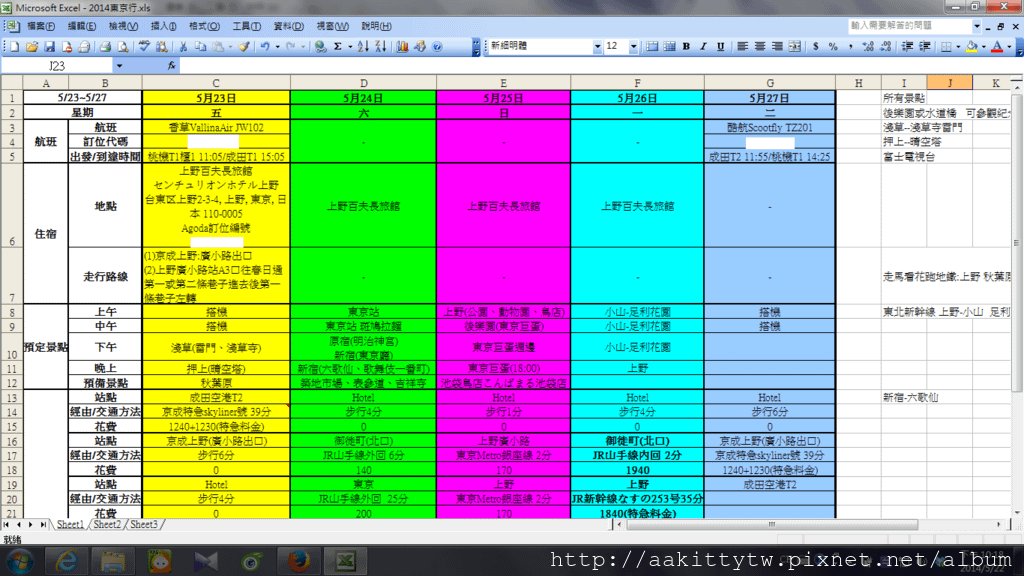Image resolution: width=1024 pixels, height=576 pixels.
Task: Switch to the Sheet2 tab
Action: click(x=107, y=524)
